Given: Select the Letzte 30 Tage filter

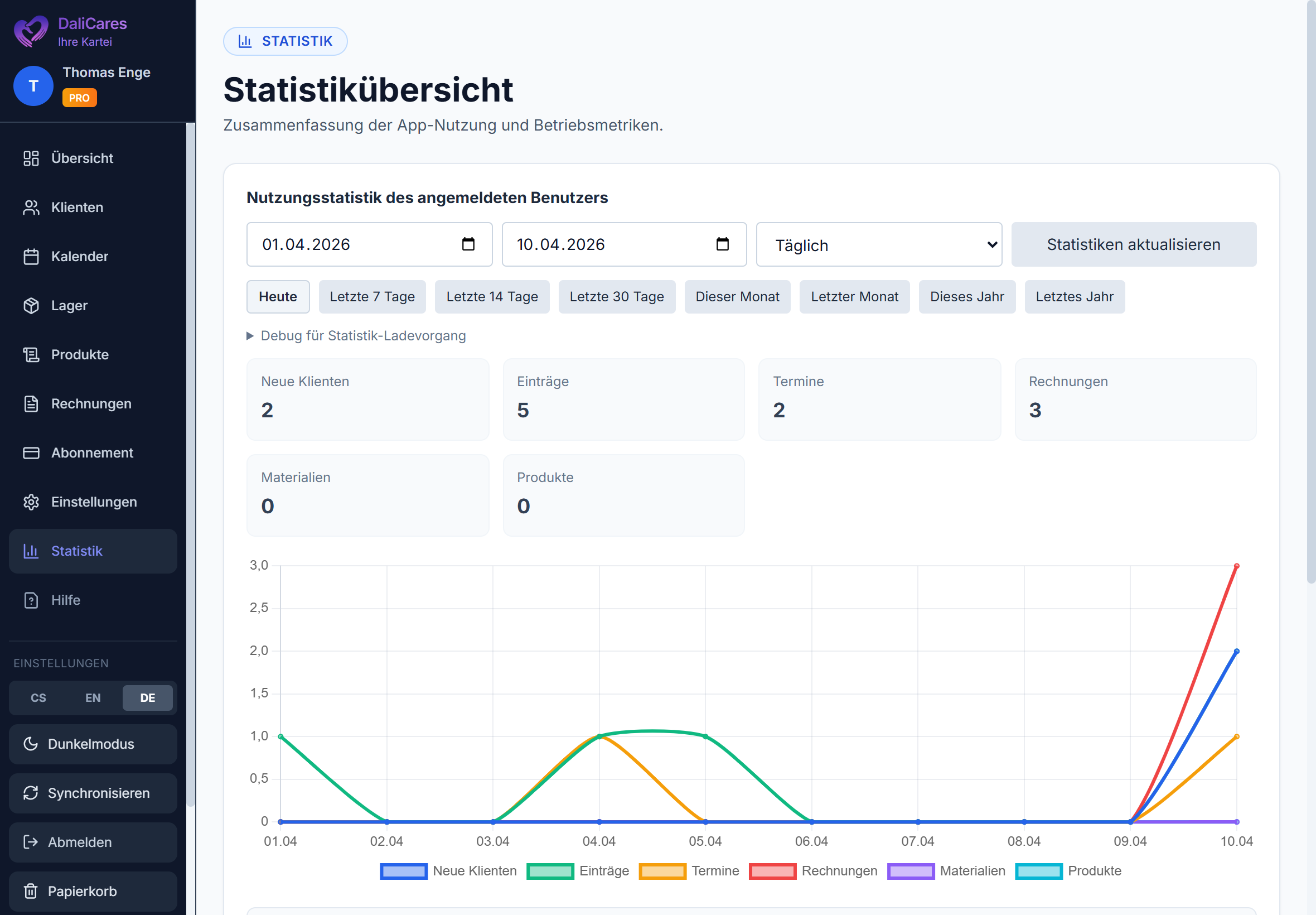Looking at the screenshot, I should pos(617,296).
